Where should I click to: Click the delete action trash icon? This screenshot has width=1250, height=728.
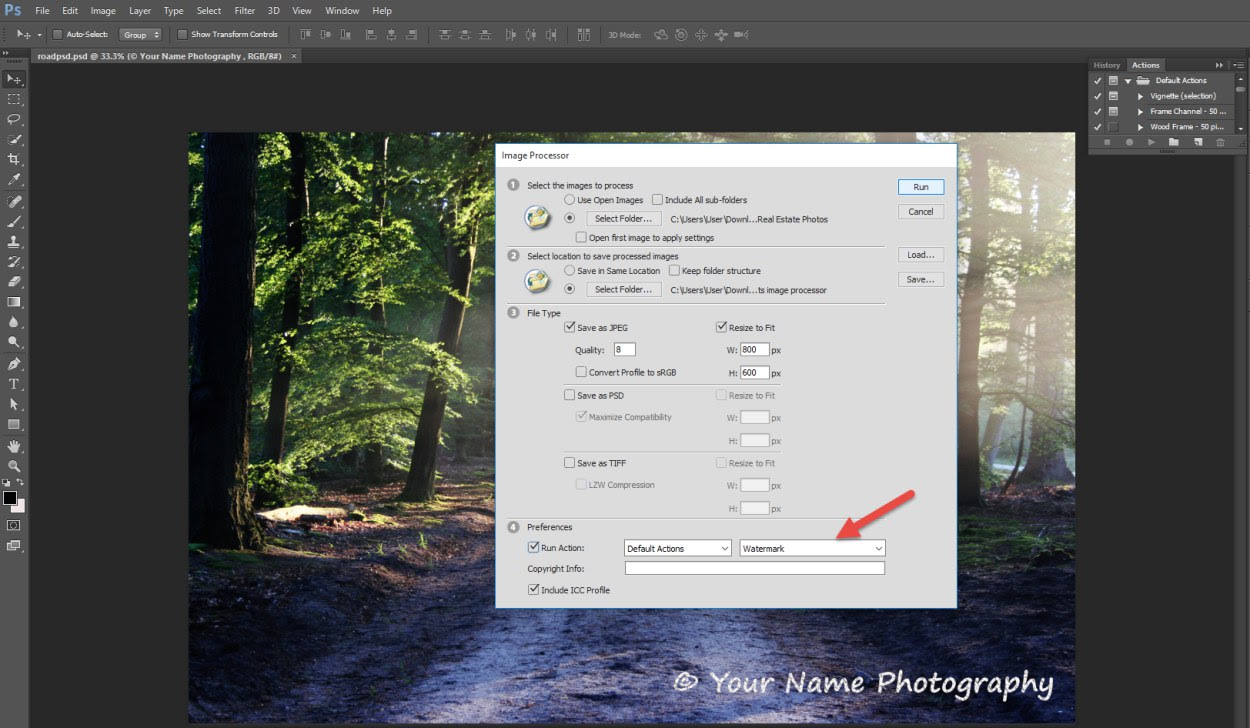[x=1220, y=143]
